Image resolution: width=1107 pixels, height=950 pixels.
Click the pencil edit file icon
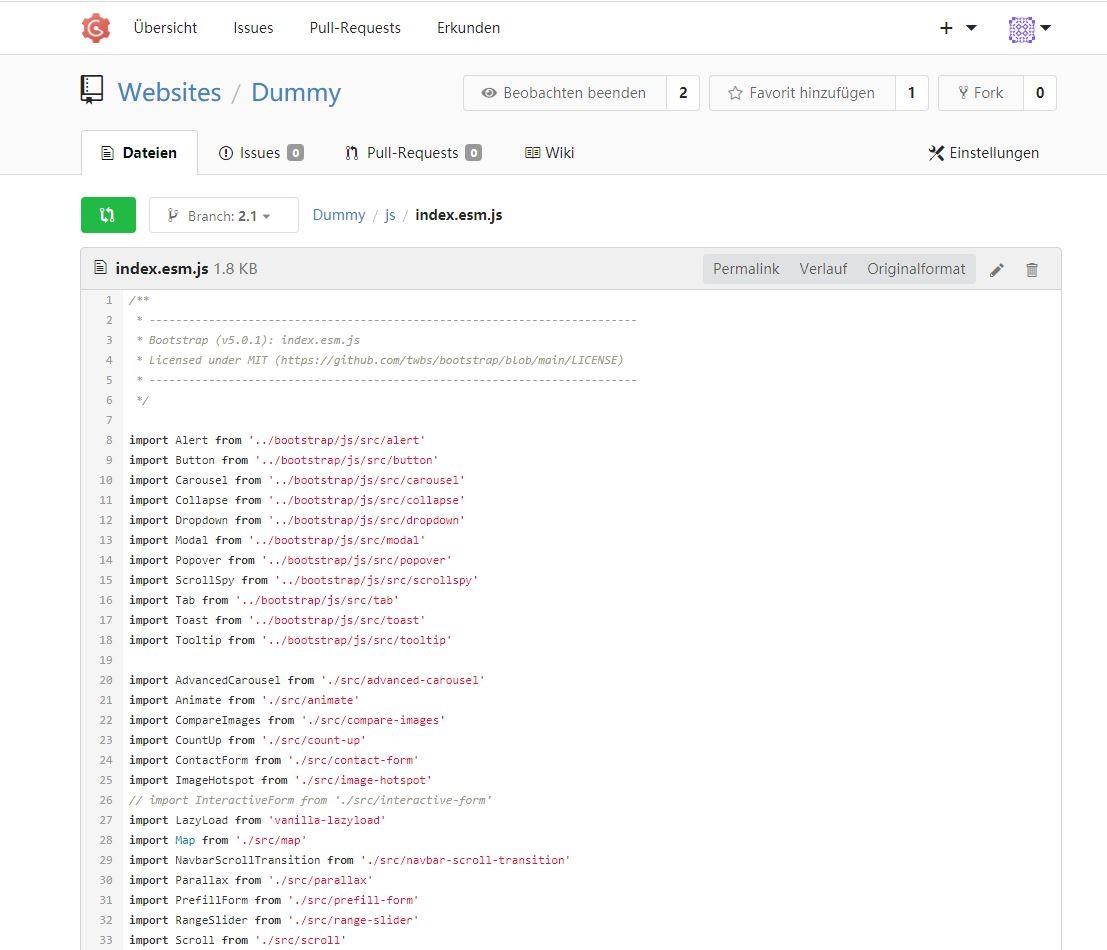click(x=996, y=270)
